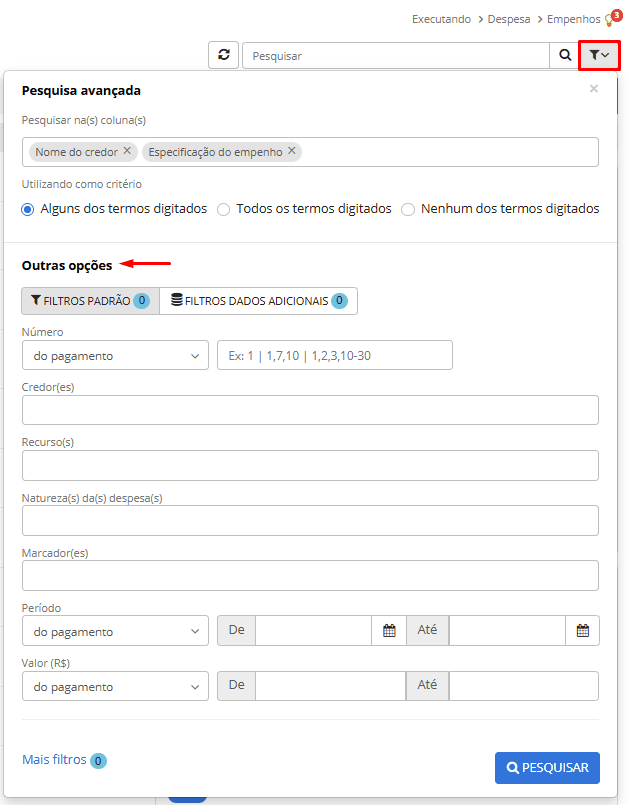This screenshot has width=631, height=805.
Task: Select 'Alguns dos termos digitados' option
Action: [28, 209]
